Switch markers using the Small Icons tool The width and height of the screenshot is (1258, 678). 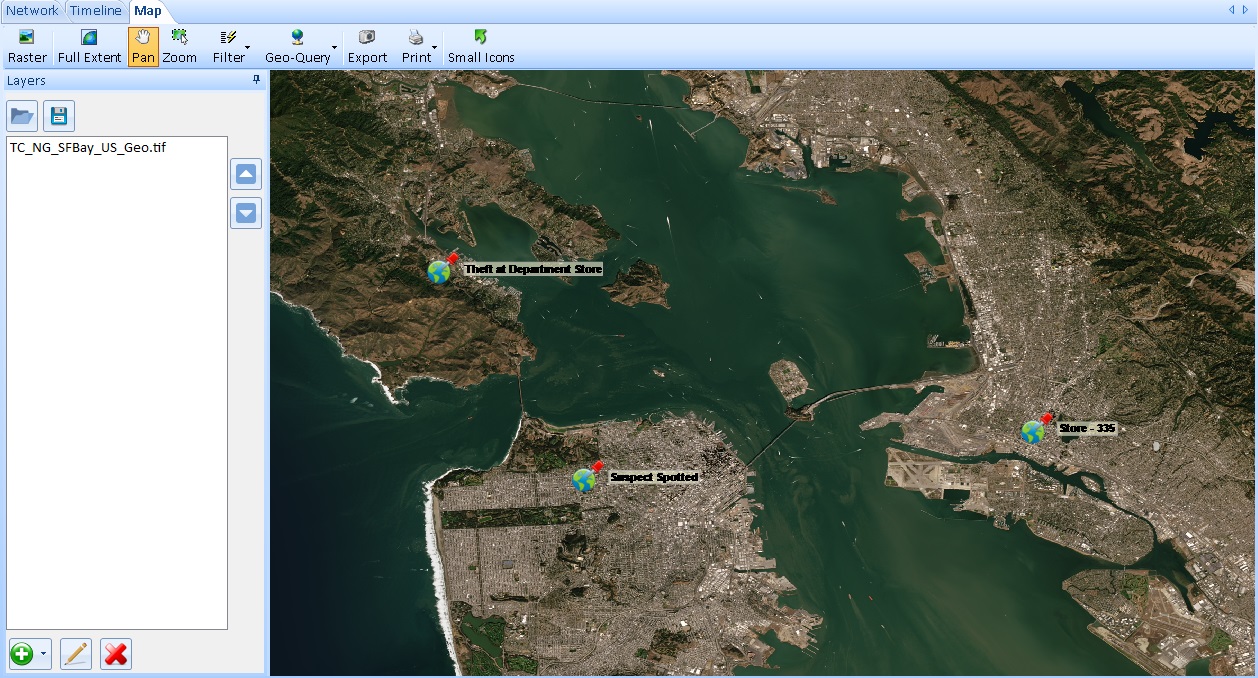(x=481, y=42)
